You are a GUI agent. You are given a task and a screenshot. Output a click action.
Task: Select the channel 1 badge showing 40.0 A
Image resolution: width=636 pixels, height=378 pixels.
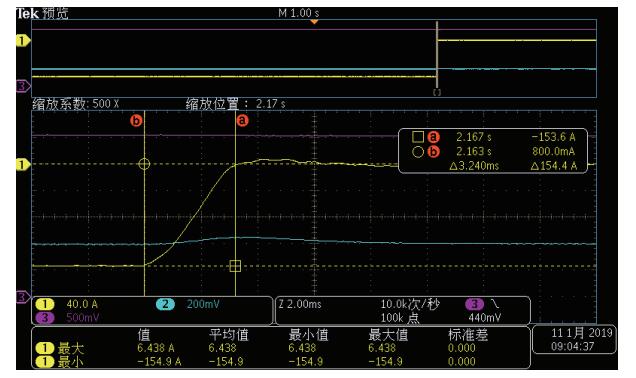(45, 304)
